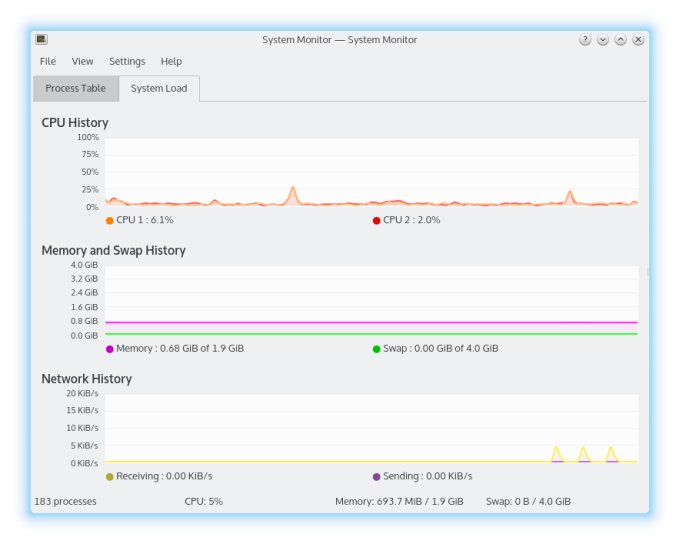The height and width of the screenshot is (544, 680).
Task: Click the magenta Memory legend dot
Action: 110,349
